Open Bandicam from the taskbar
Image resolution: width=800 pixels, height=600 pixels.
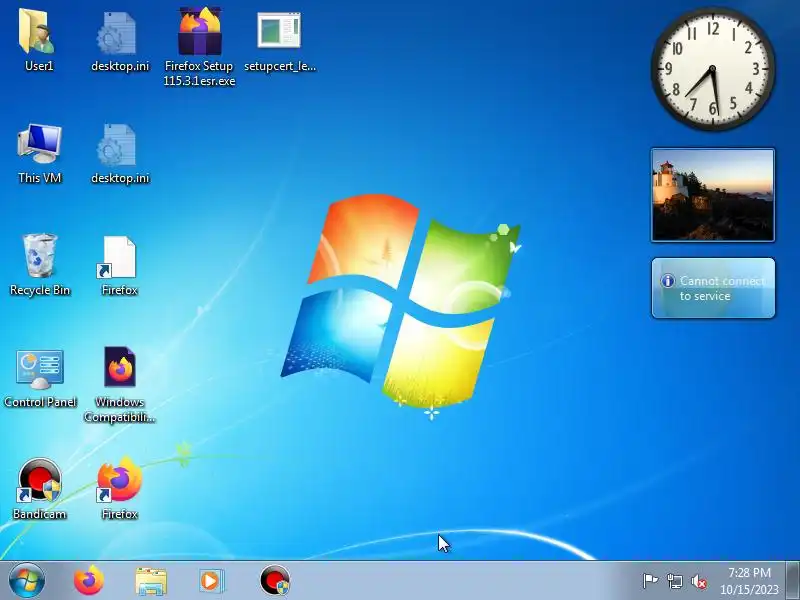[274, 581]
